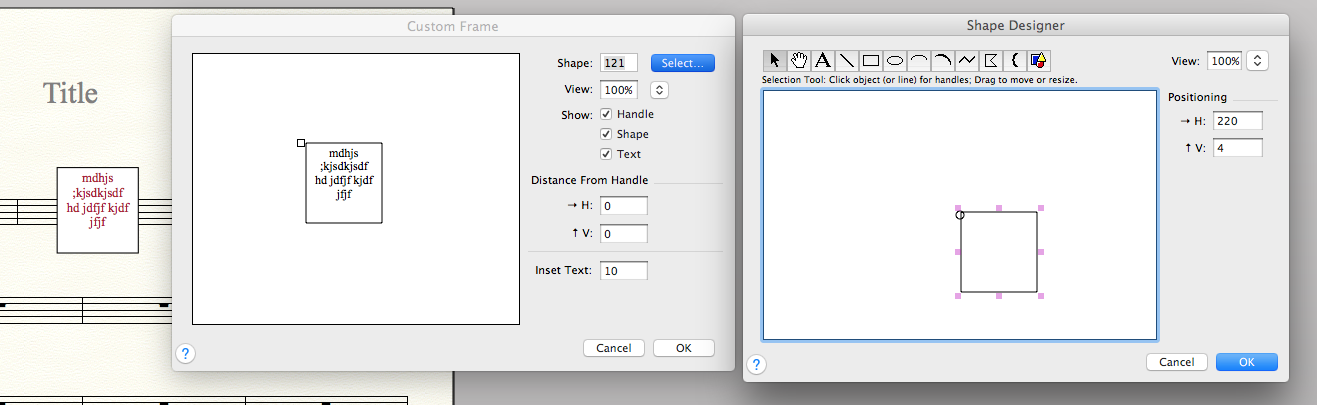Uncheck the Handle checkbox
The width and height of the screenshot is (1317, 405).
tap(606, 114)
